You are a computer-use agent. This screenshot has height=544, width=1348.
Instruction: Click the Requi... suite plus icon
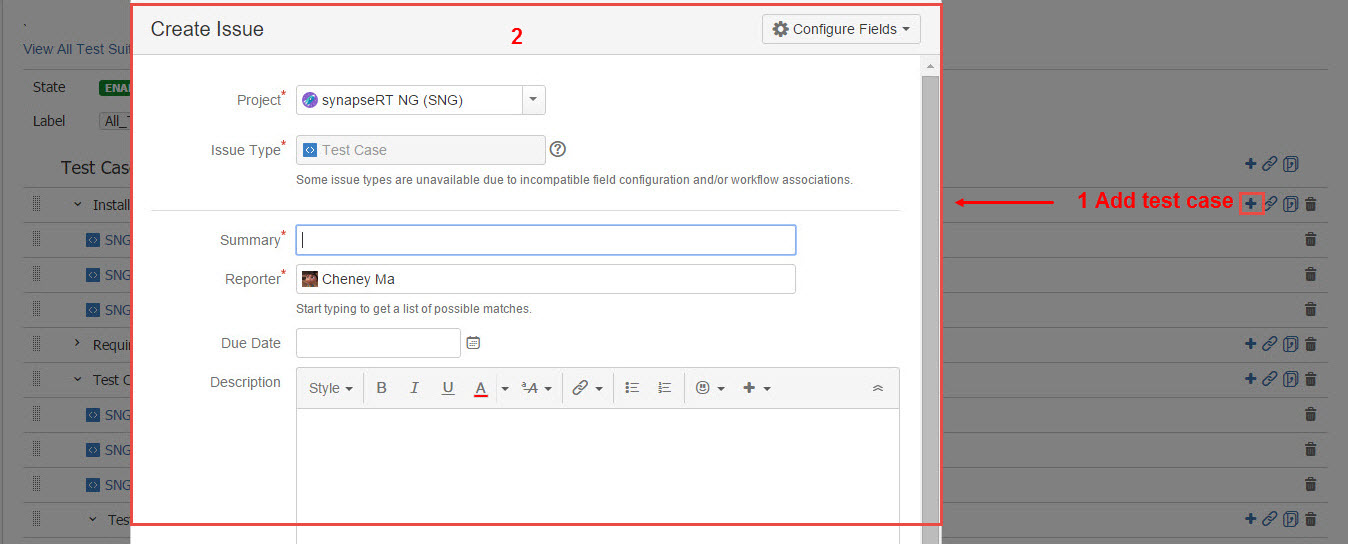(1250, 344)
